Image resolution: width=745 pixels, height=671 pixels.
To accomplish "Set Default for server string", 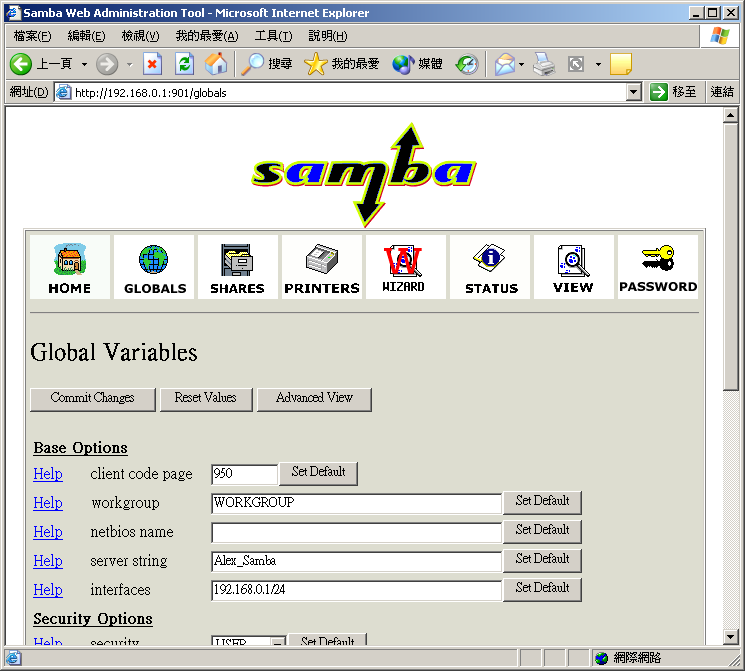I will [542, 560].
